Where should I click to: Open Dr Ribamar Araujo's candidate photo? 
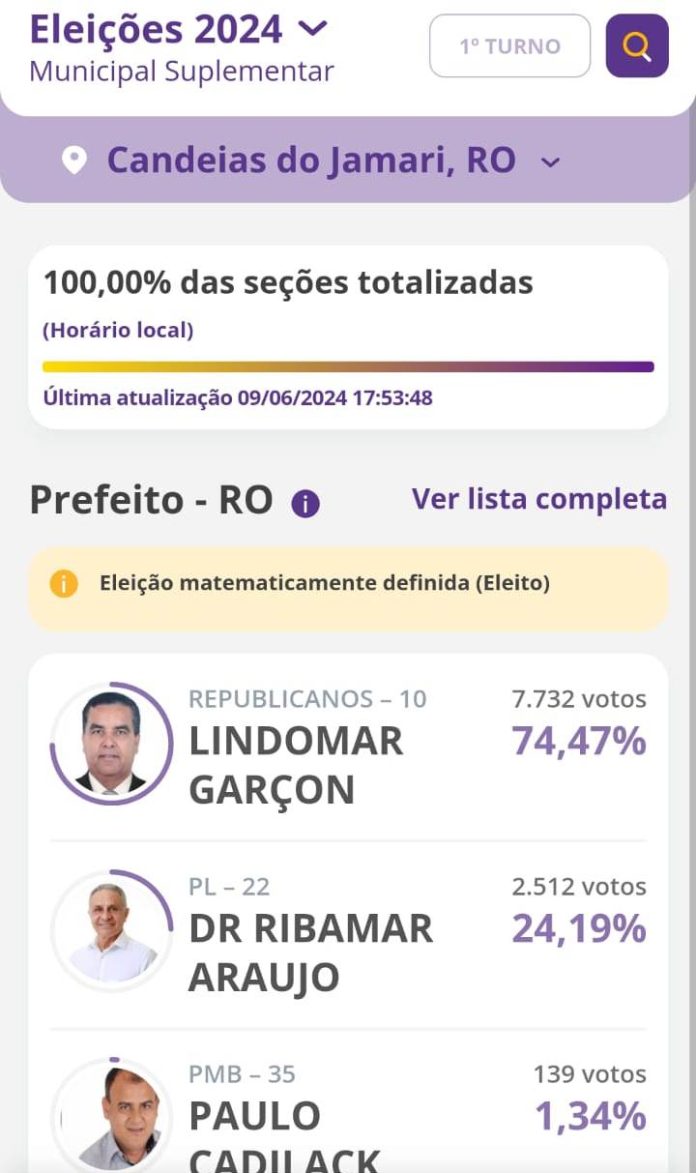[111, 930]
